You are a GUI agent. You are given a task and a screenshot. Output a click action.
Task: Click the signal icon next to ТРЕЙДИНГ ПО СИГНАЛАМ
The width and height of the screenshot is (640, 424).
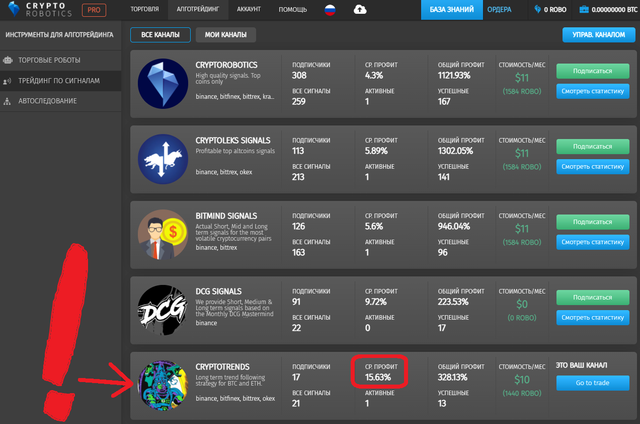coord(7,81)
